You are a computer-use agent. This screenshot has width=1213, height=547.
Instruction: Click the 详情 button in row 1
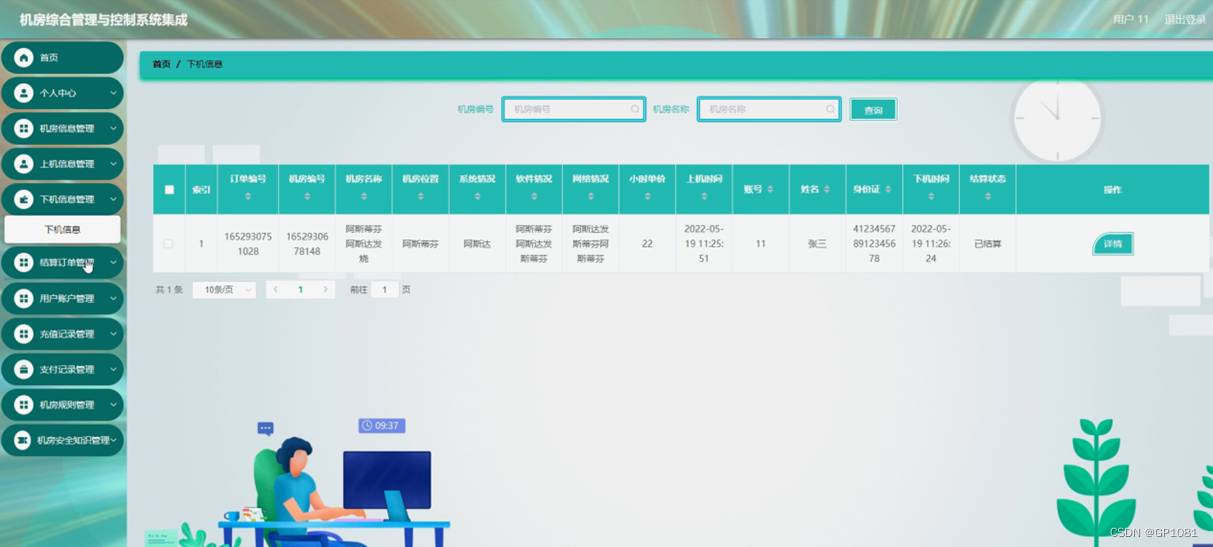coord(1112,244)
